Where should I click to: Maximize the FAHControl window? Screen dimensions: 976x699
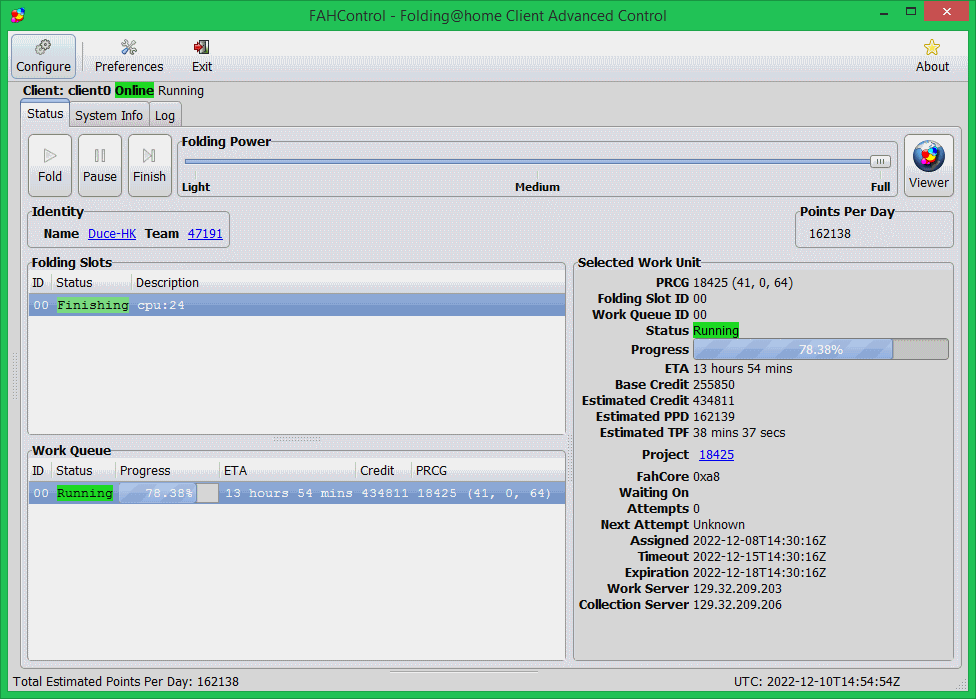(x=911, y=12)
